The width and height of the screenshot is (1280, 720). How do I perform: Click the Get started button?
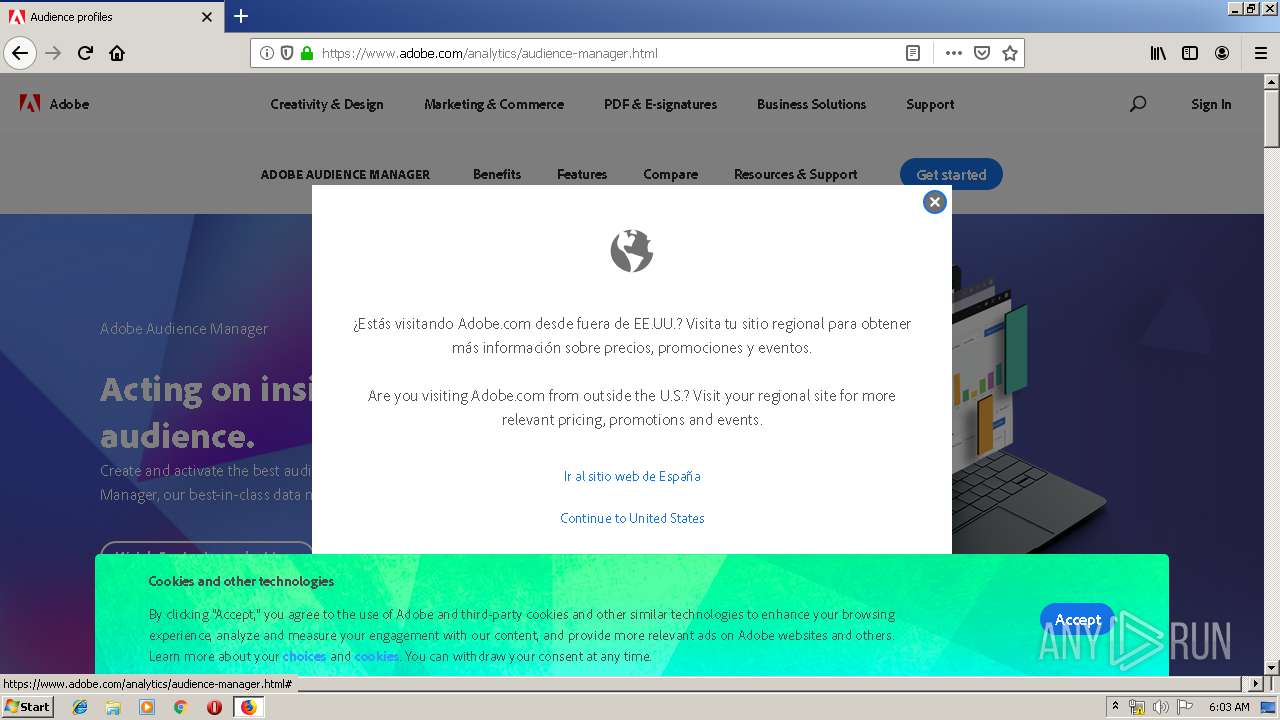point(951,174)
